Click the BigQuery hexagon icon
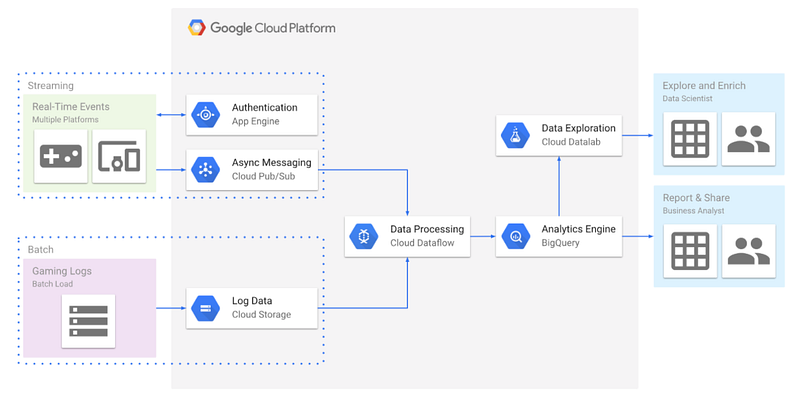The image size is (800, 400). tap(515, 236)
